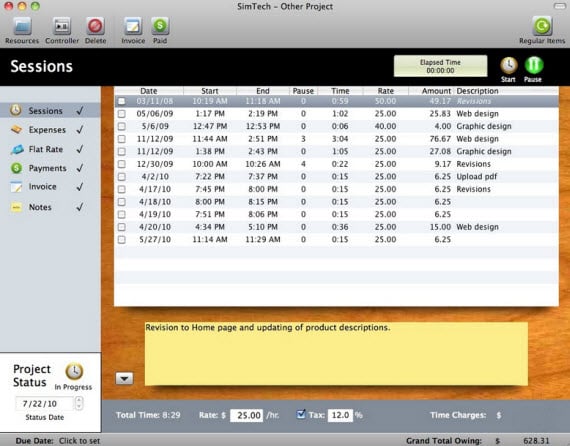Open the Controller toolbar icon

(62, 27)
